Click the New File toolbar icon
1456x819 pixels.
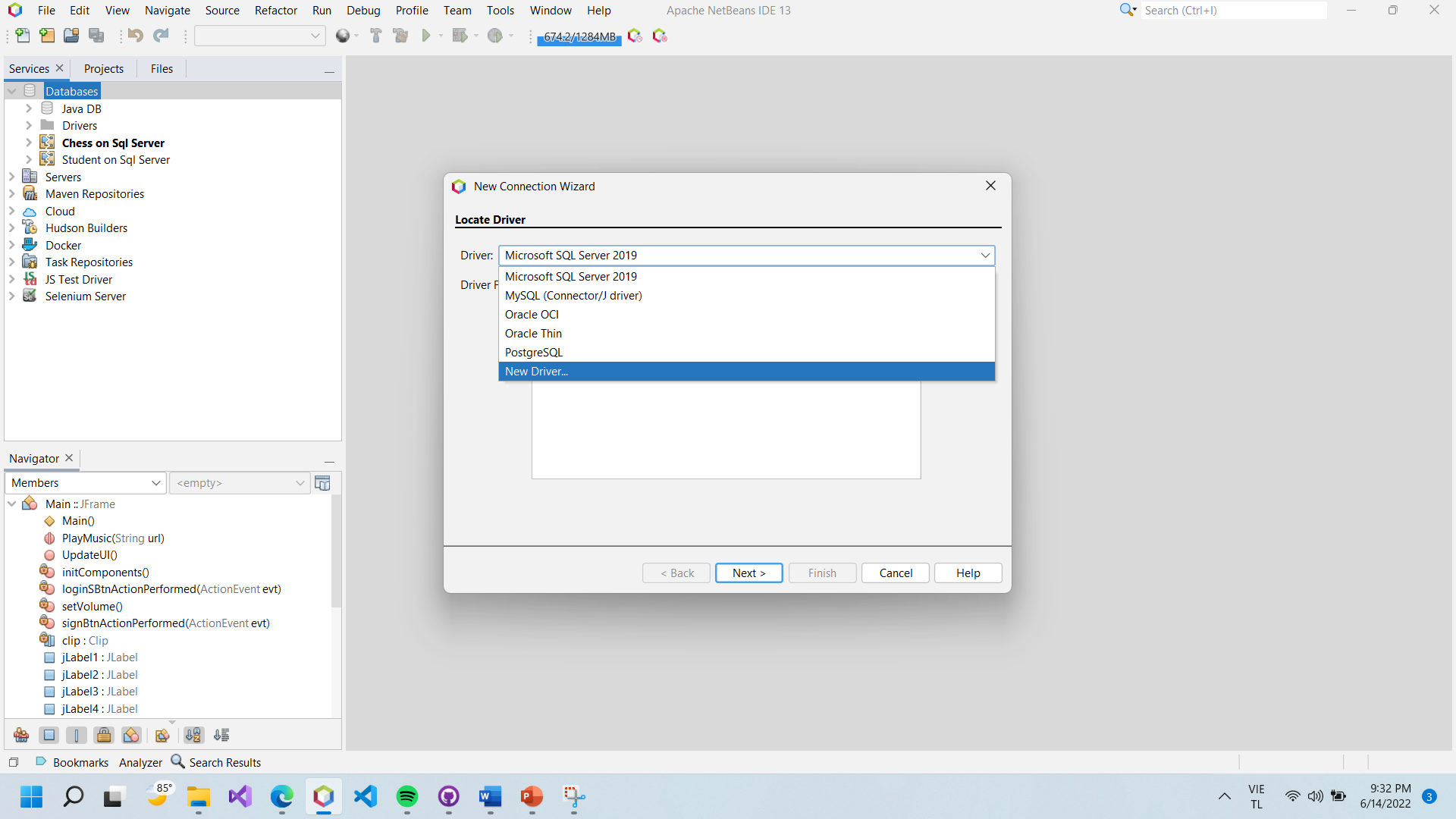point(23,36)
